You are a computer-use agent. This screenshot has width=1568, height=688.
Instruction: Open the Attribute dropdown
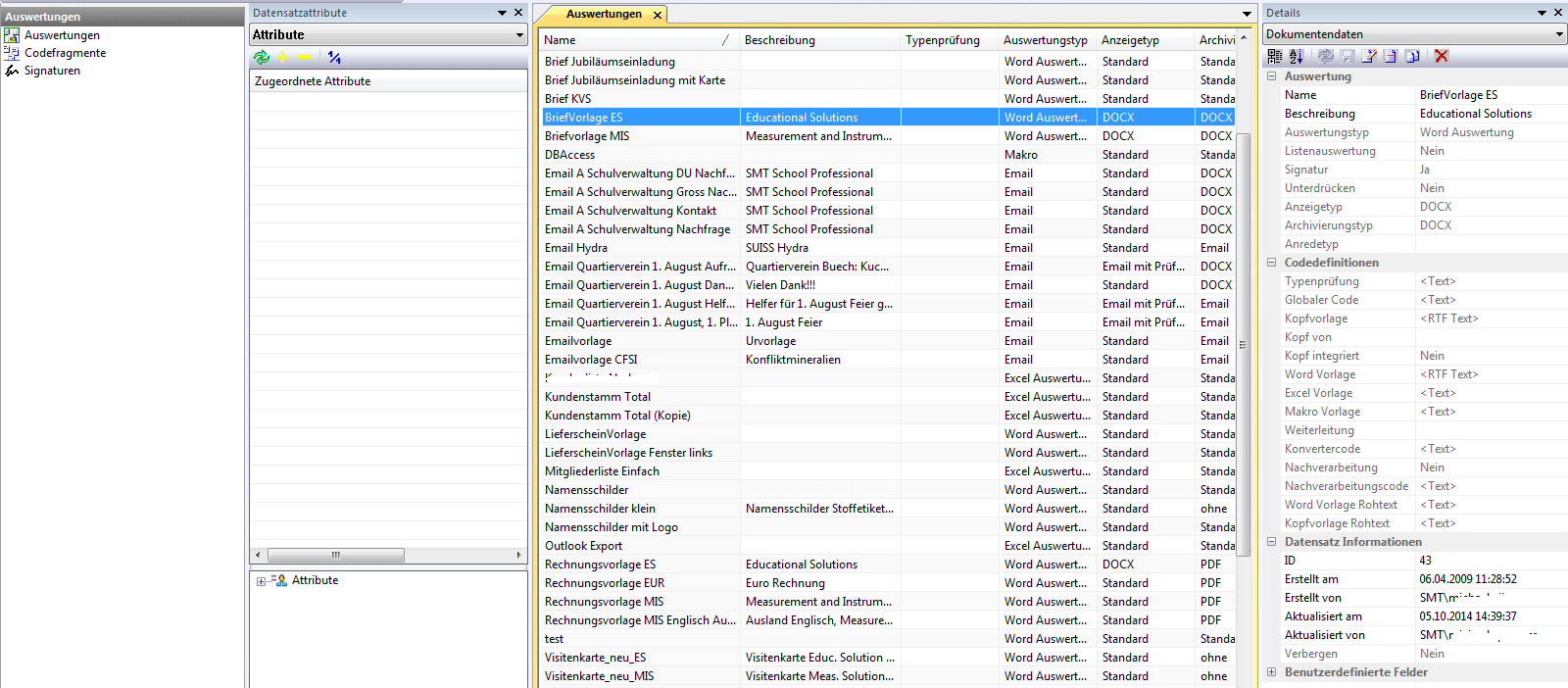(x=519, y=35)
